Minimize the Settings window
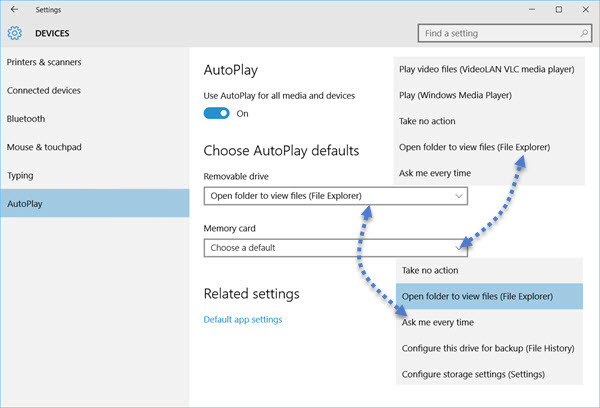The image size is (600, 408). click(532, 10)
